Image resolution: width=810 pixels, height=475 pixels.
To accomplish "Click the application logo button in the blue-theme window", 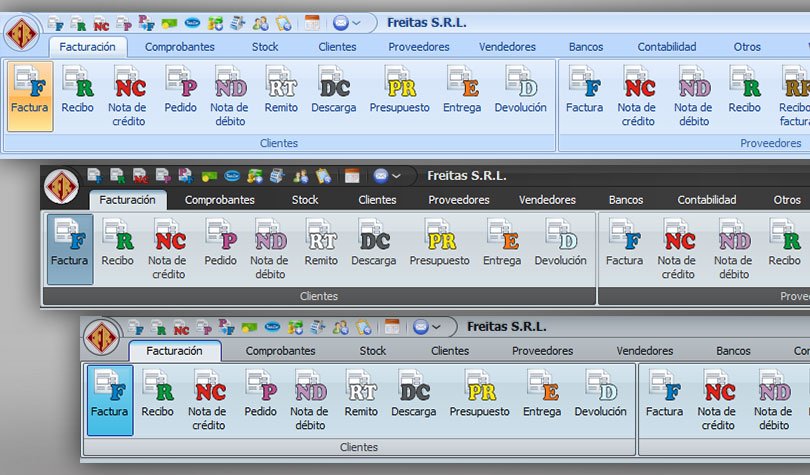I will pos(22,34).
